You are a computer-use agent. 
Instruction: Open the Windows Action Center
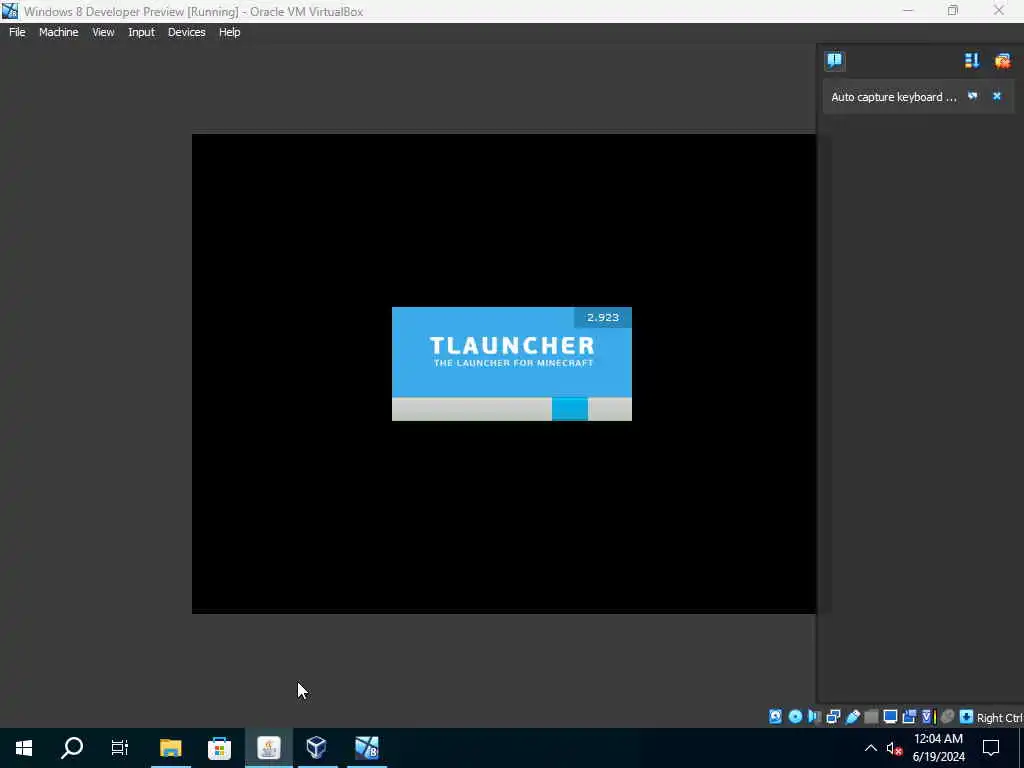[991, 748]
